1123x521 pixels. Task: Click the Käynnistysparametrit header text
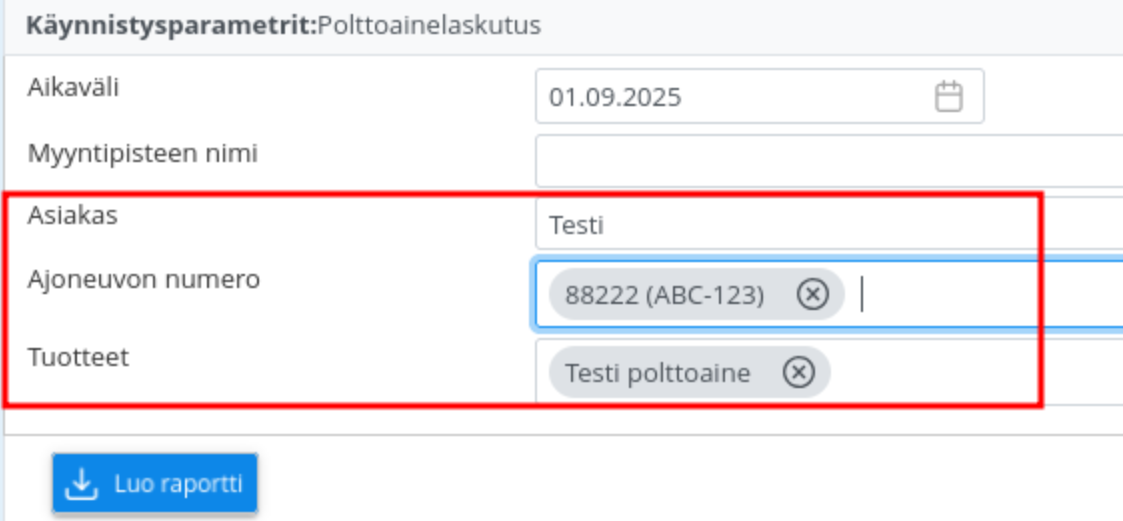coord(170,26)
